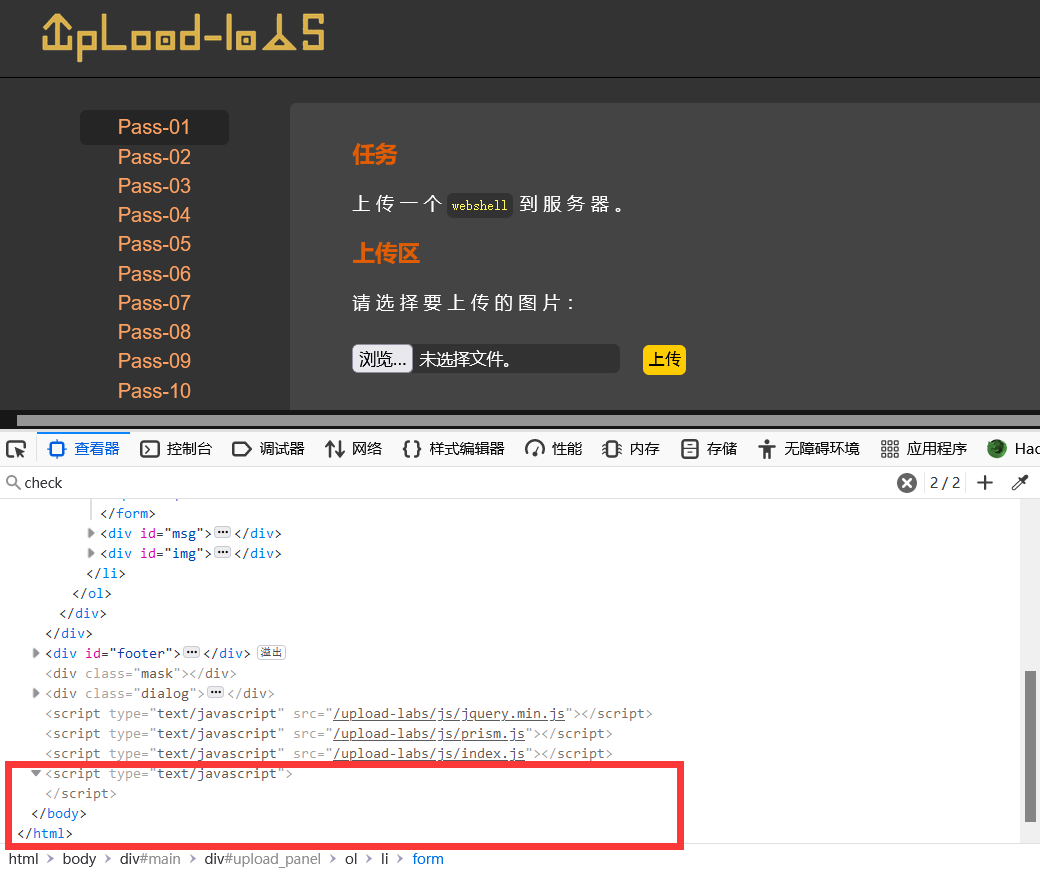Screen dimensions: 1040x870
Task: Collapse the inline script type="text/javascript" node
Action: (x=36, y=773)
